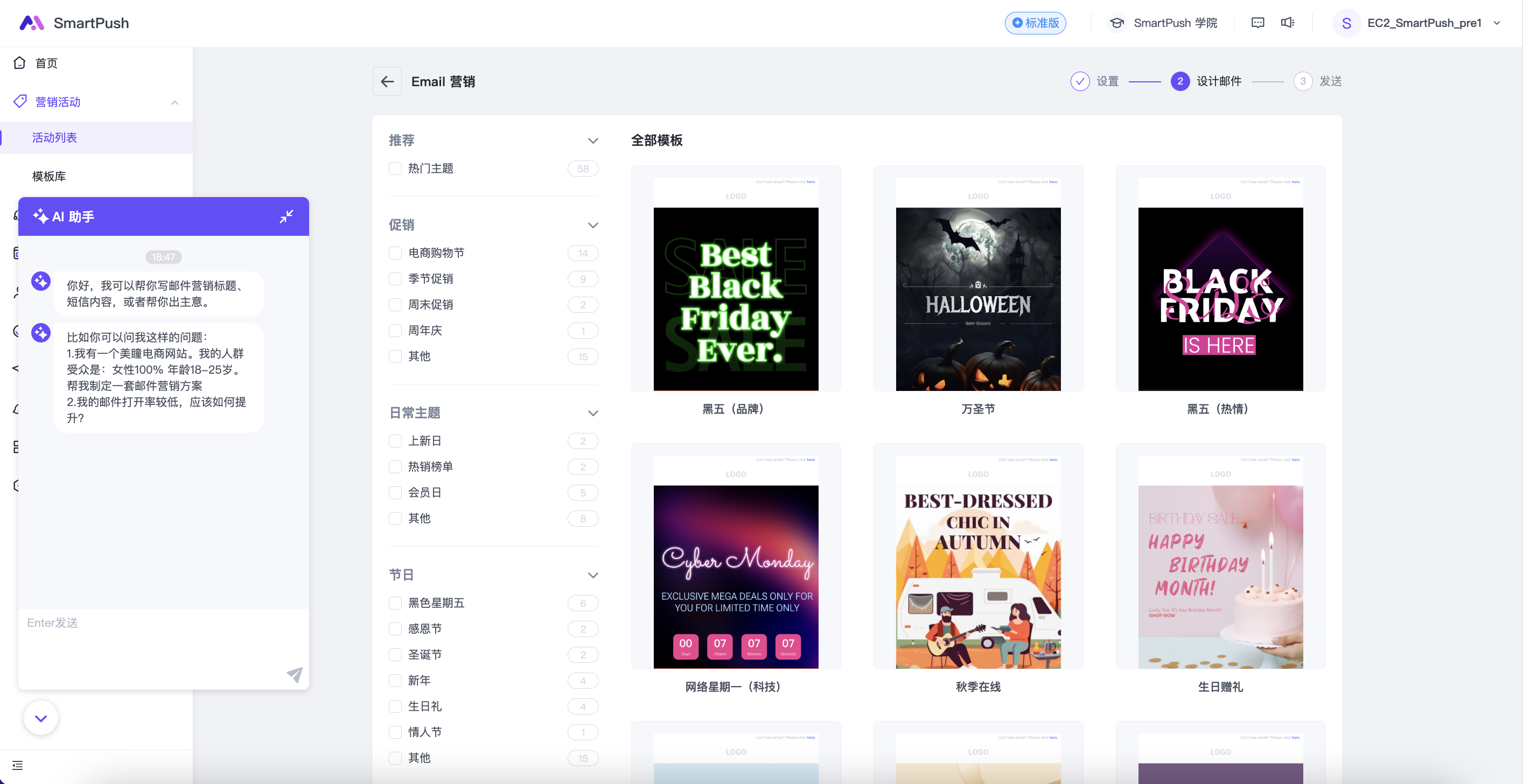Collapse the 促销 filter section

click(x=593, y=225)
